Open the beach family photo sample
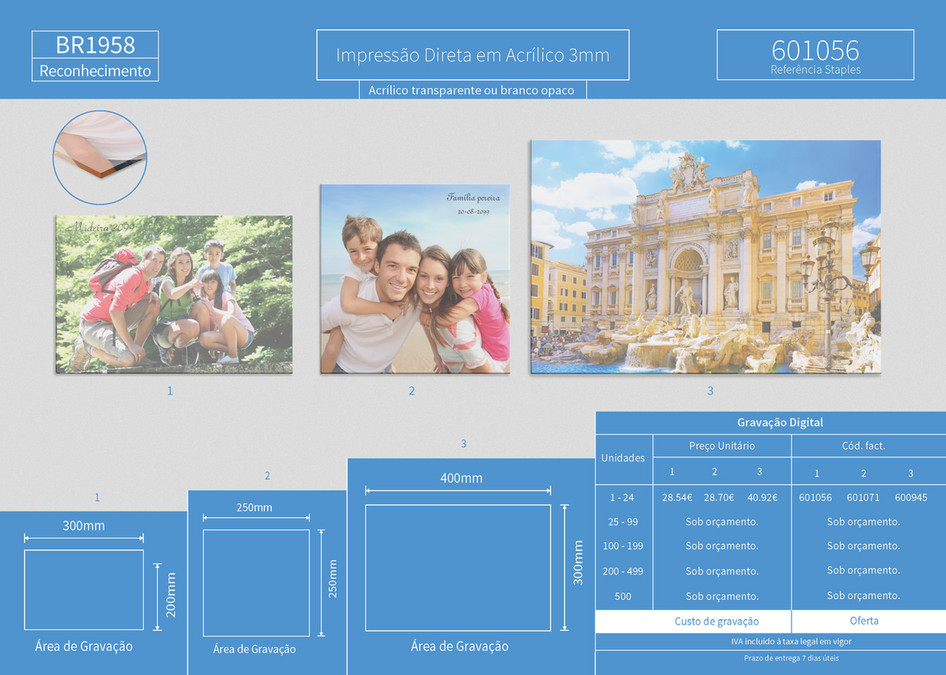The height and width of the screenshot is (675, 946). 414,278
